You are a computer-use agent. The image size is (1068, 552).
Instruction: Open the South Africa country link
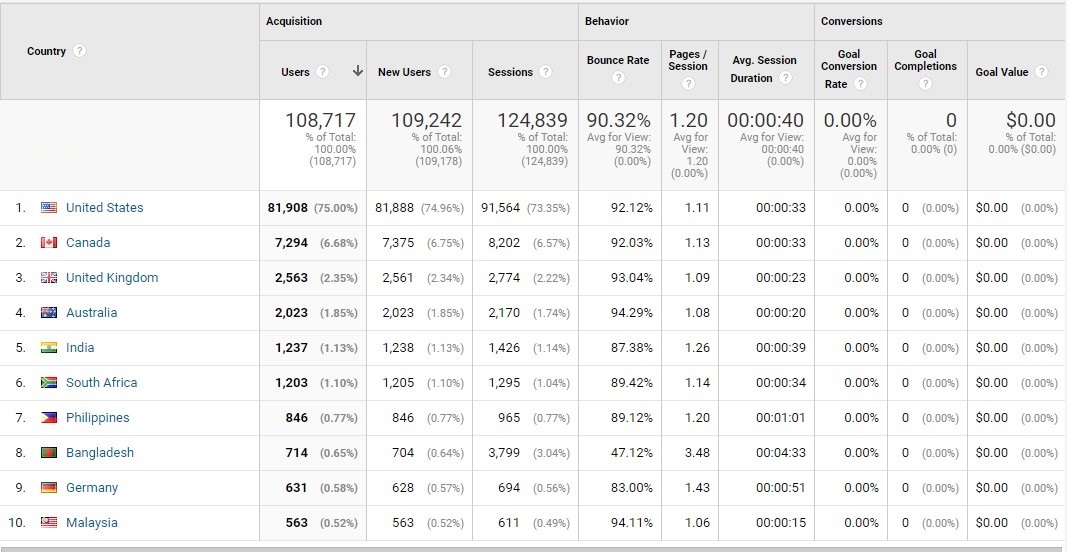(101, 383)
